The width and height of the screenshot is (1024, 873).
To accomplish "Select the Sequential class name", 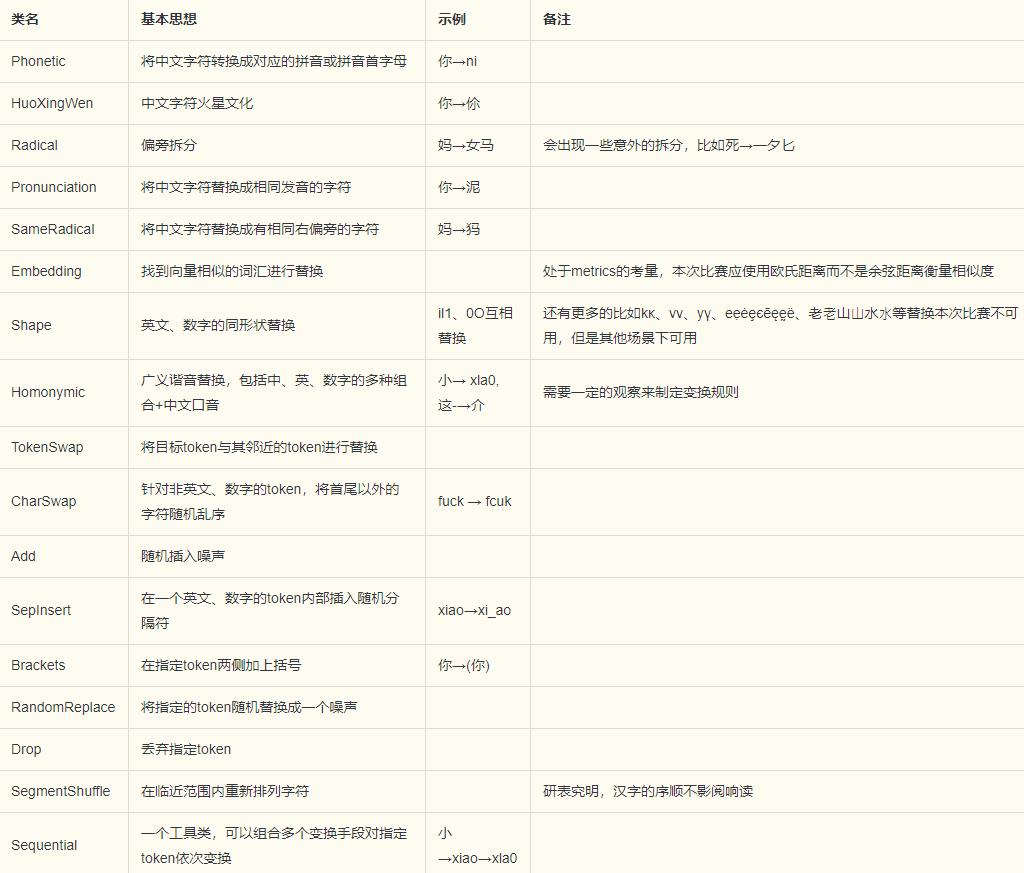I will 44,845.
